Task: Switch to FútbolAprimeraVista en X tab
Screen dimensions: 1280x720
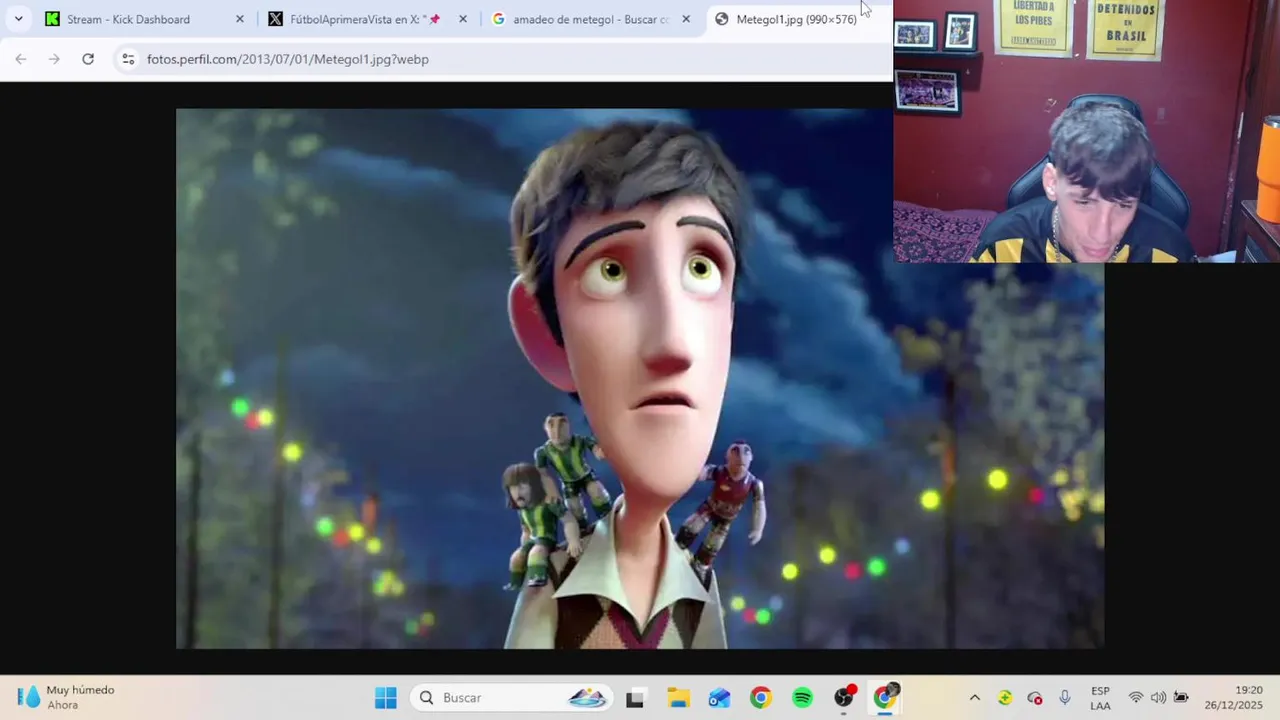Action: pos(366,19)
